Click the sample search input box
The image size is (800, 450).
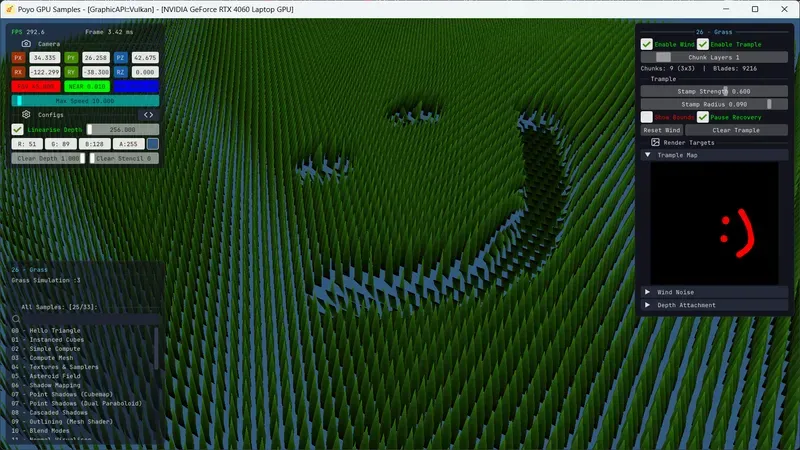point(90,319)
